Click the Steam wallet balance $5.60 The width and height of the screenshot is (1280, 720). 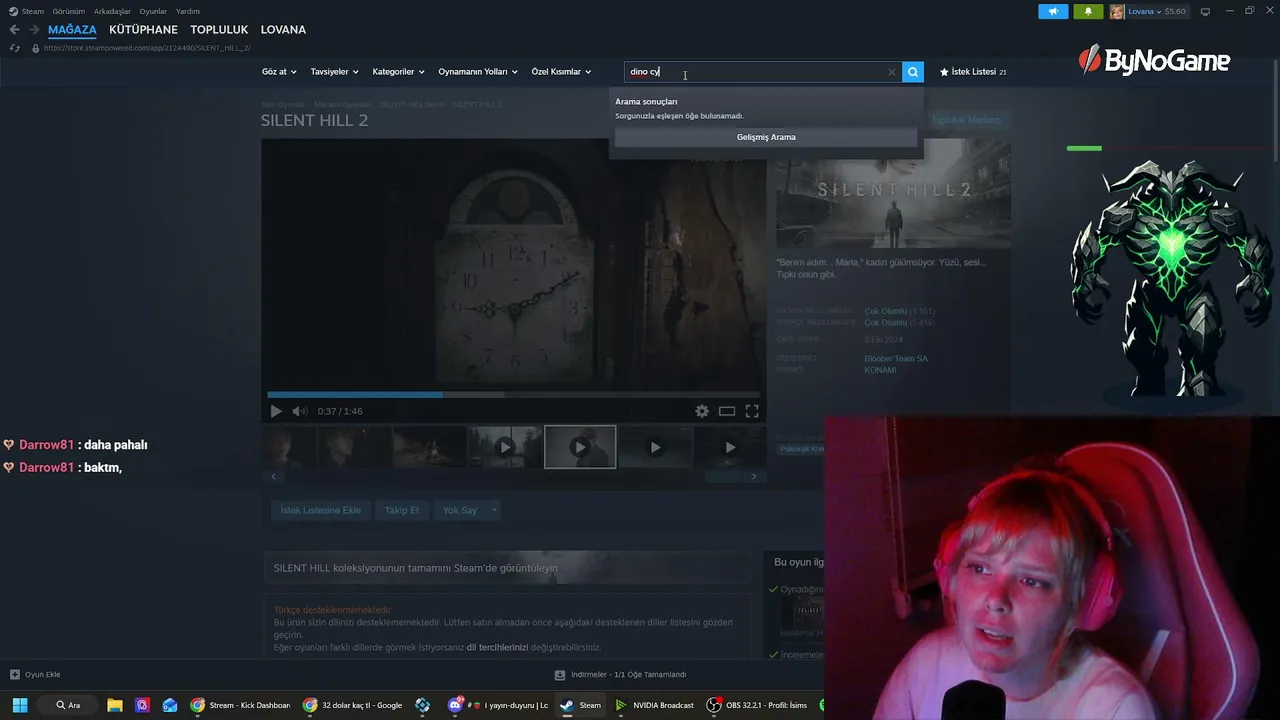click(x=1174, y=11)
